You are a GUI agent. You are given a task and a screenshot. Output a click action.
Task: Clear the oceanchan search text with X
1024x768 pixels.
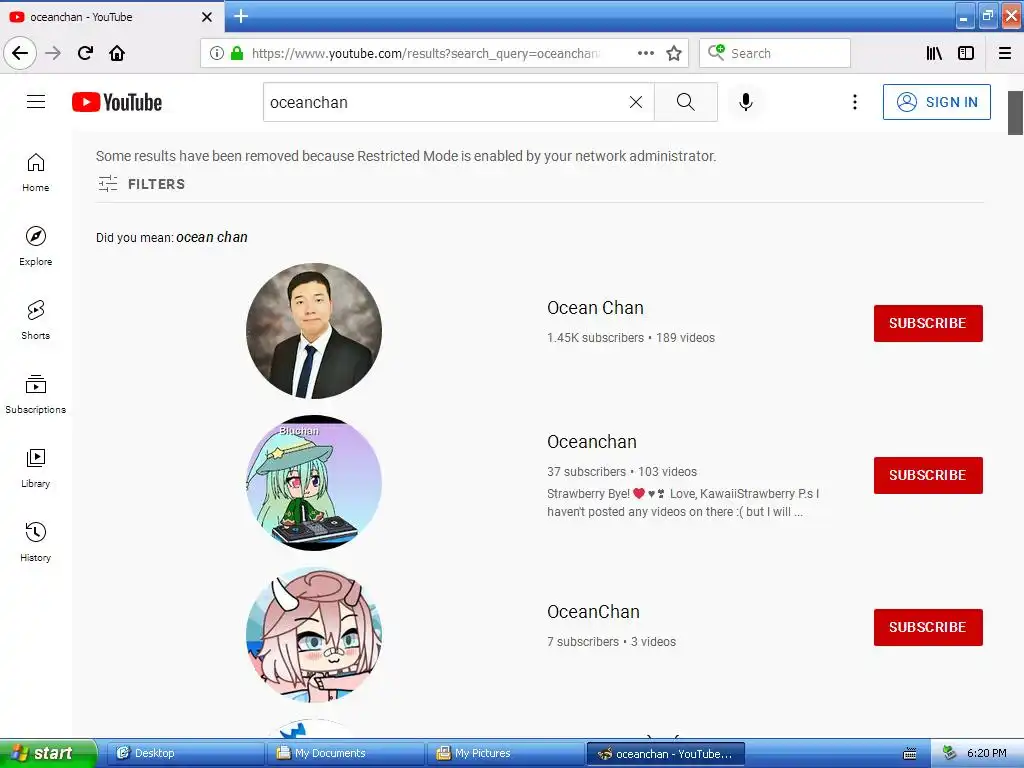point(635,102)
